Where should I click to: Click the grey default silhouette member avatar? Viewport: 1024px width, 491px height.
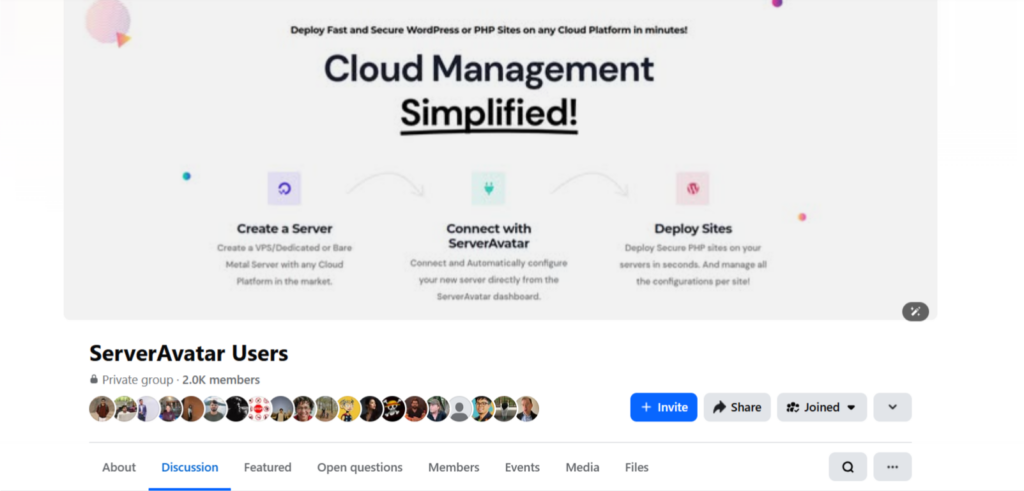pos(460,409)
